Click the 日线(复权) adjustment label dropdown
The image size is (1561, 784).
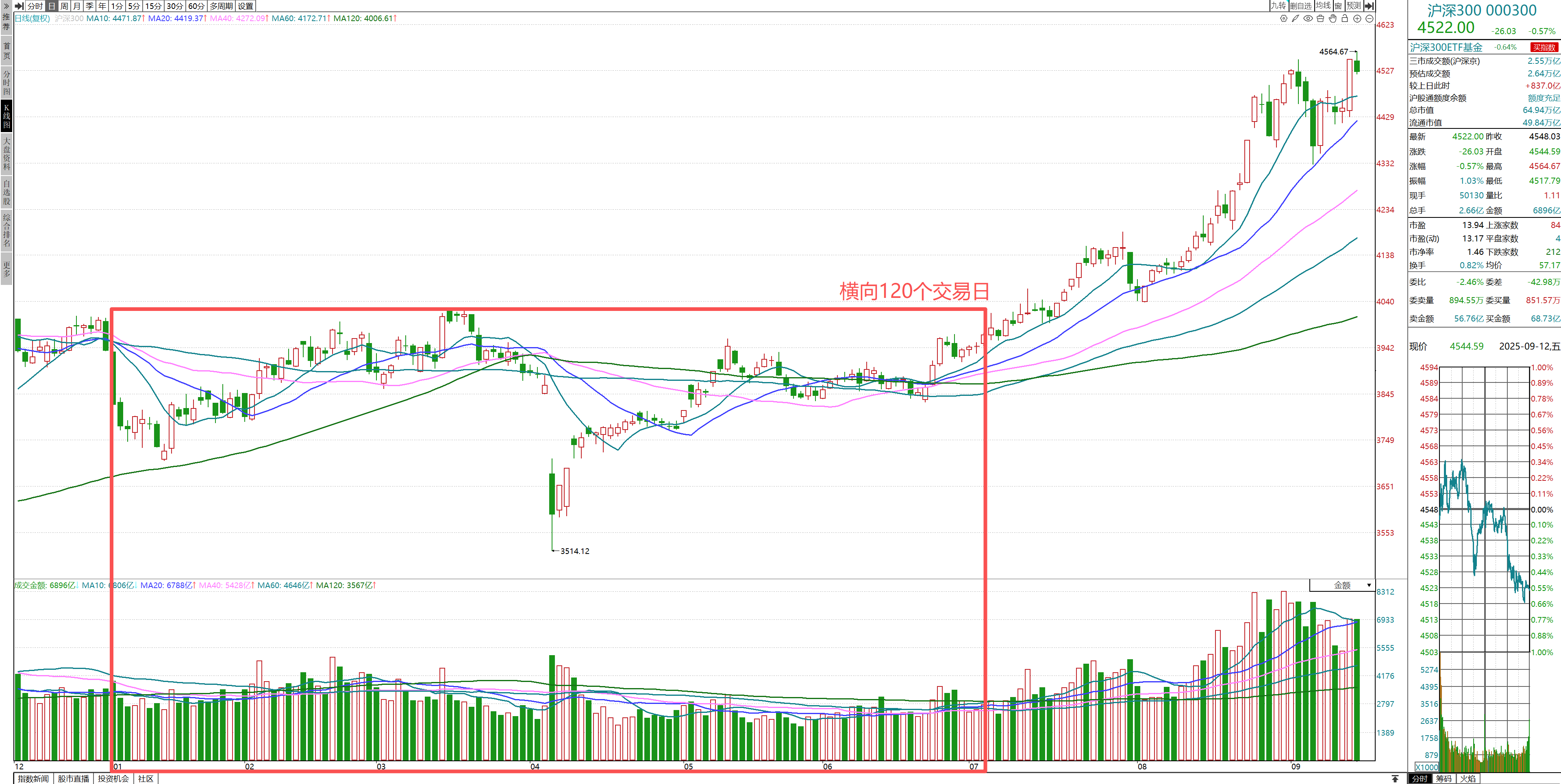32,19
